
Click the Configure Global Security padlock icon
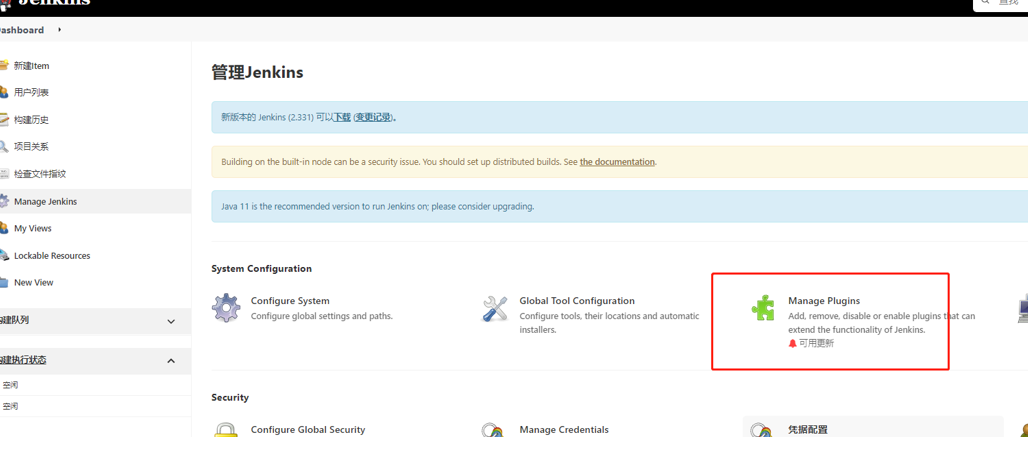click(226, 431)
